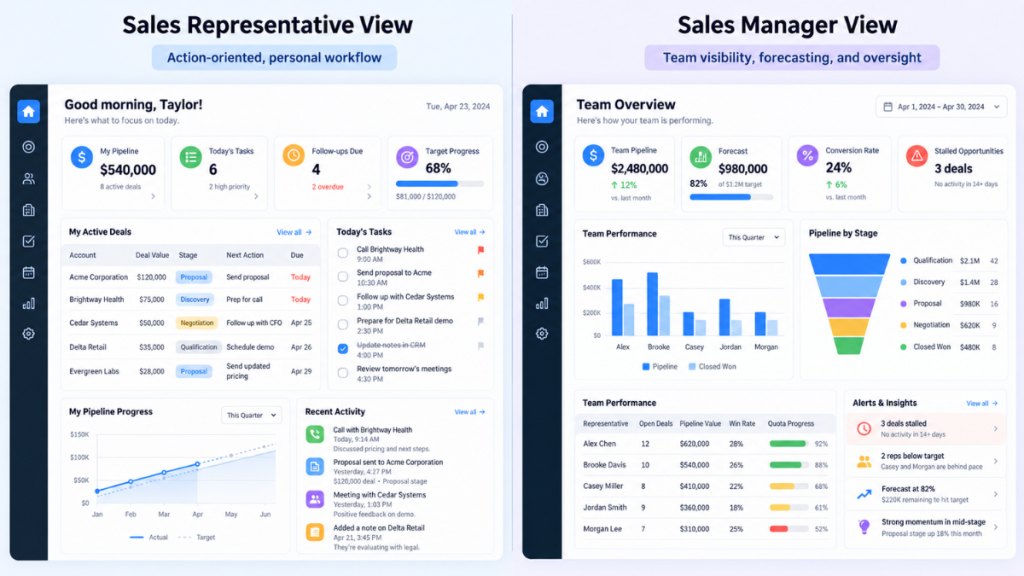Screen dimensions: 1024x576
Task: Open the Home icon in Sales Representative sidebar
Action: (29, 112)
